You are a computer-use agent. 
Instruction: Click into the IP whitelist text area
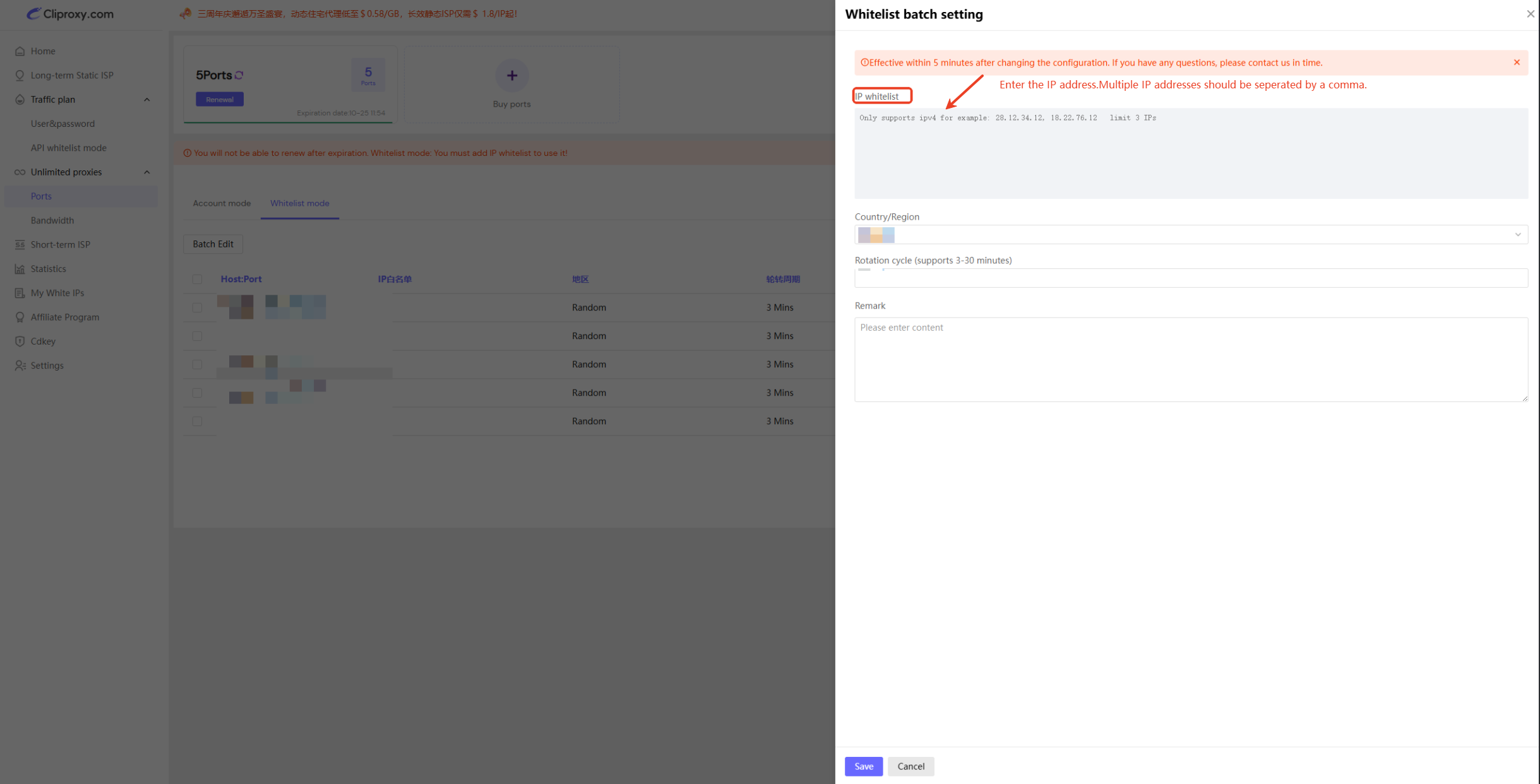click(x=1190, y=155)
